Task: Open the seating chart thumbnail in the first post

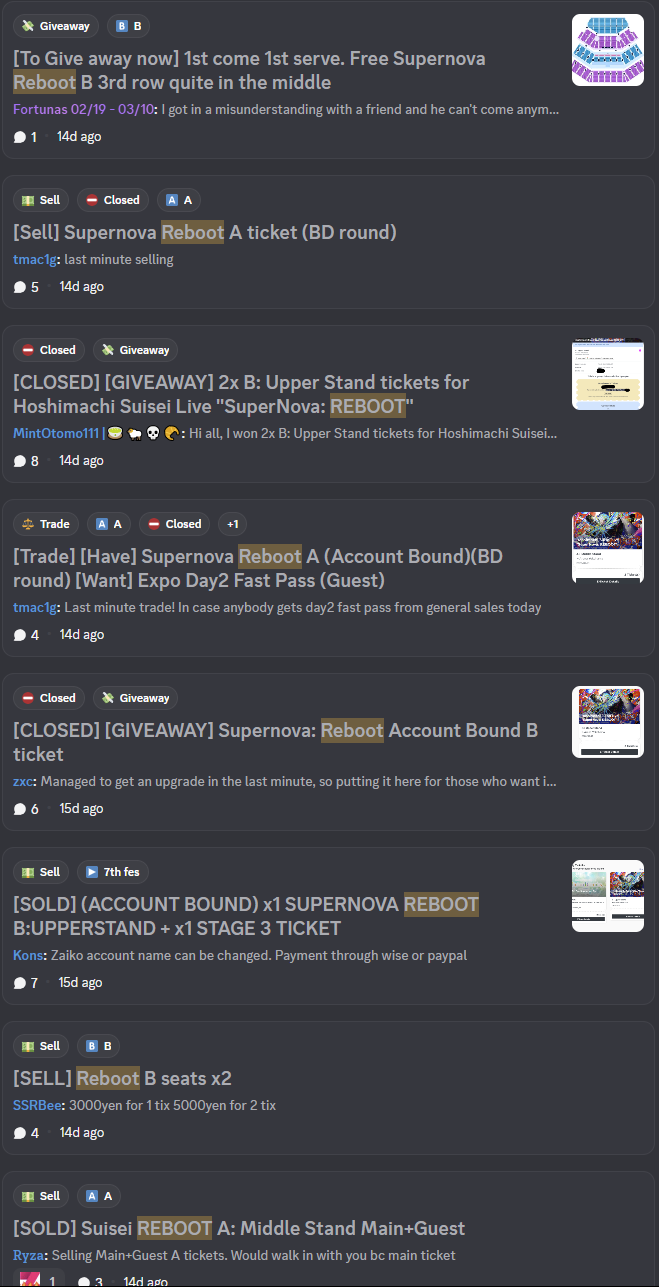Action: (x=607, y=50)
